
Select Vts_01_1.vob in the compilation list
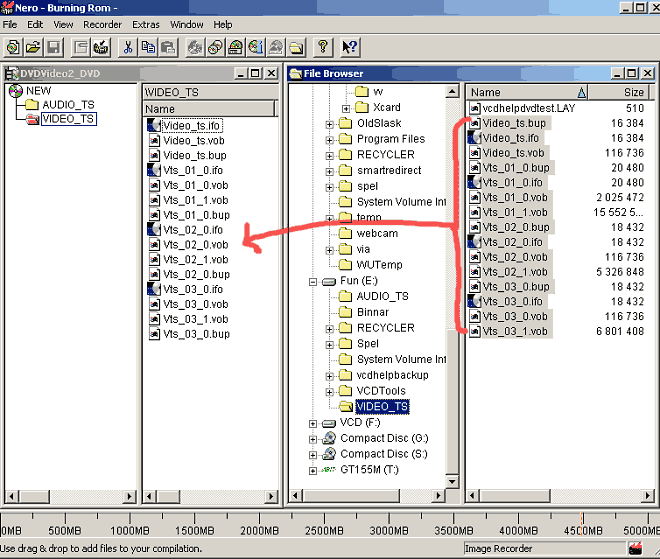(x=196, y=200)
